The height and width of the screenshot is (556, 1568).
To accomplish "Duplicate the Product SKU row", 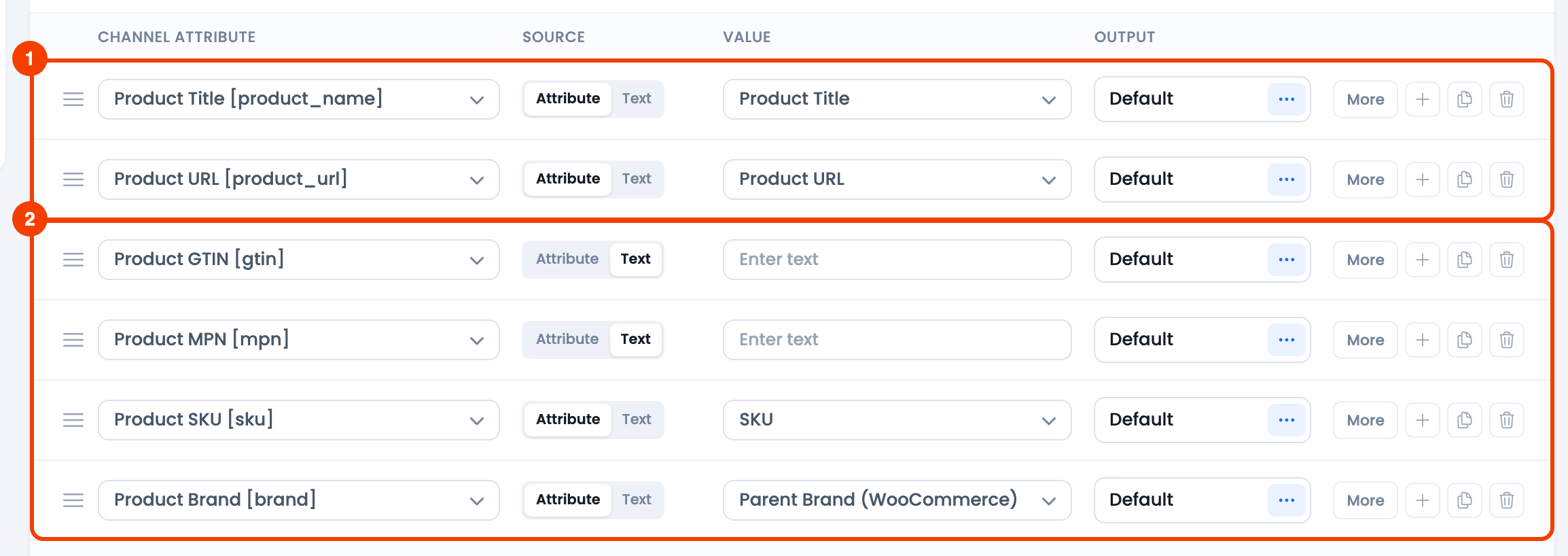I will [1464, 420].
